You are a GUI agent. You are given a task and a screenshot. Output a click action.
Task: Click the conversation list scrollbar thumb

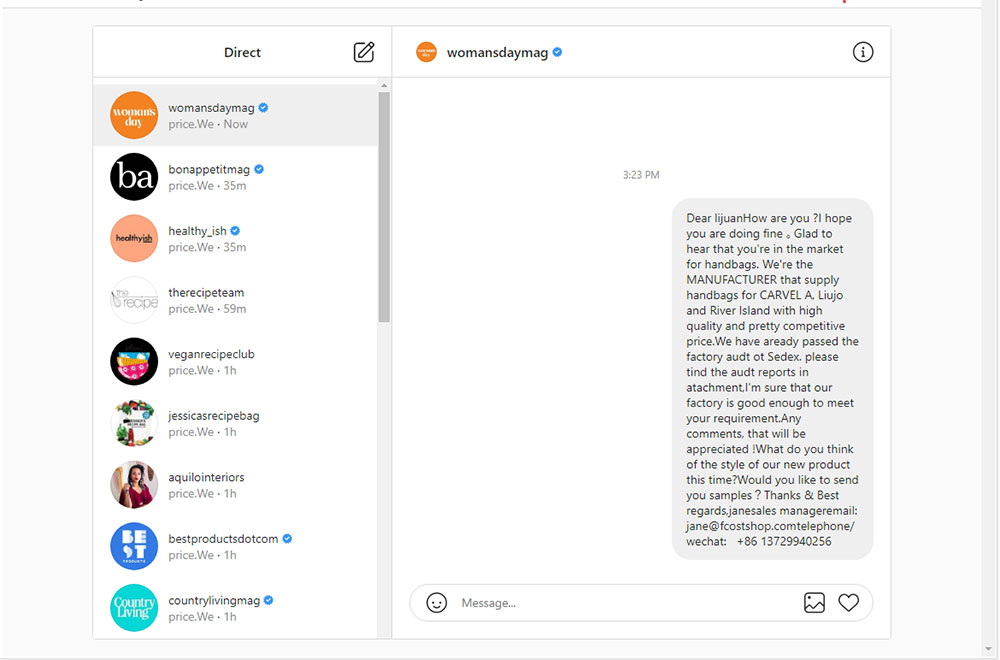(x=384, y=207)
